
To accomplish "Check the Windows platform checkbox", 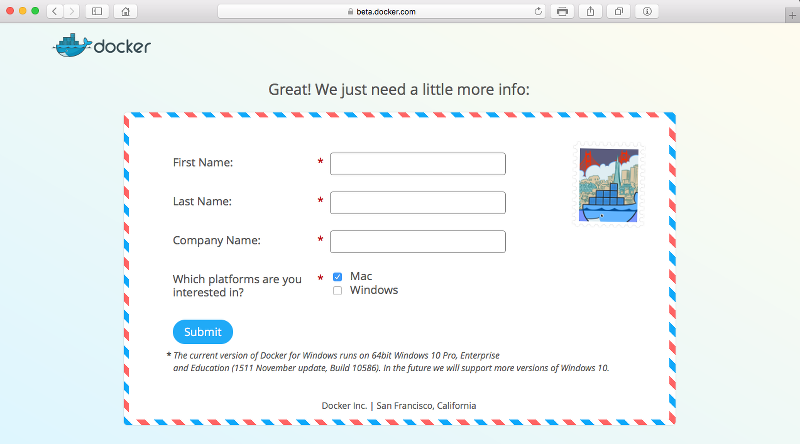I will (337, 290).
